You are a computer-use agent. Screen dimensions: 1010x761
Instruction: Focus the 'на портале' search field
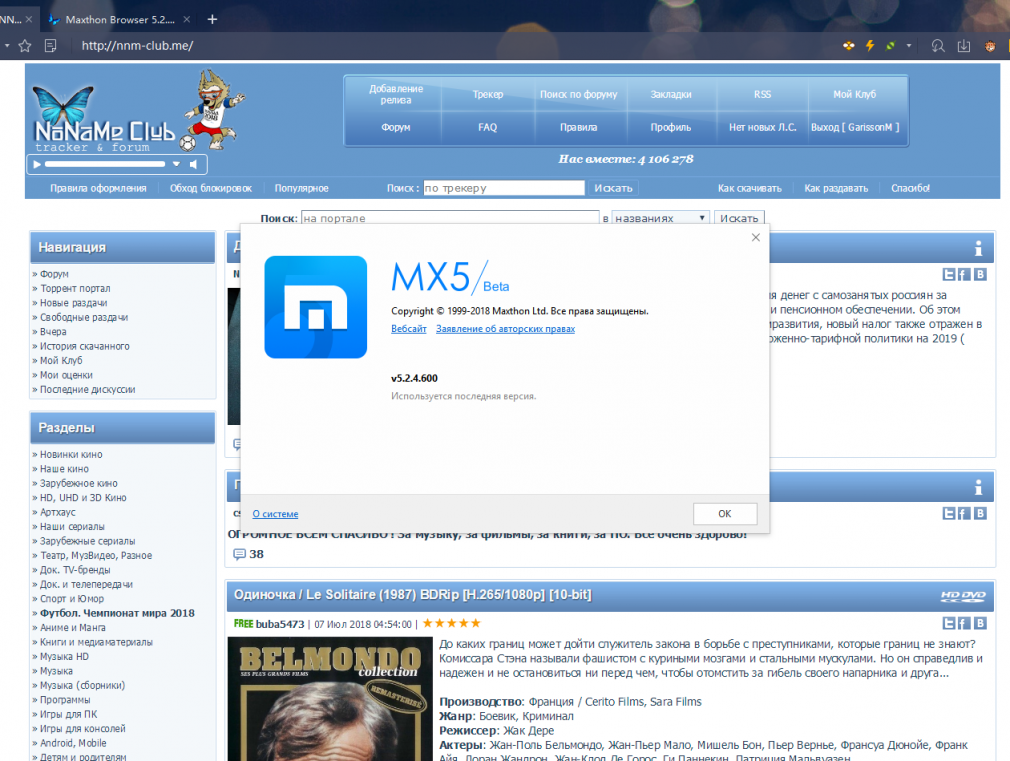pos(450,218)
